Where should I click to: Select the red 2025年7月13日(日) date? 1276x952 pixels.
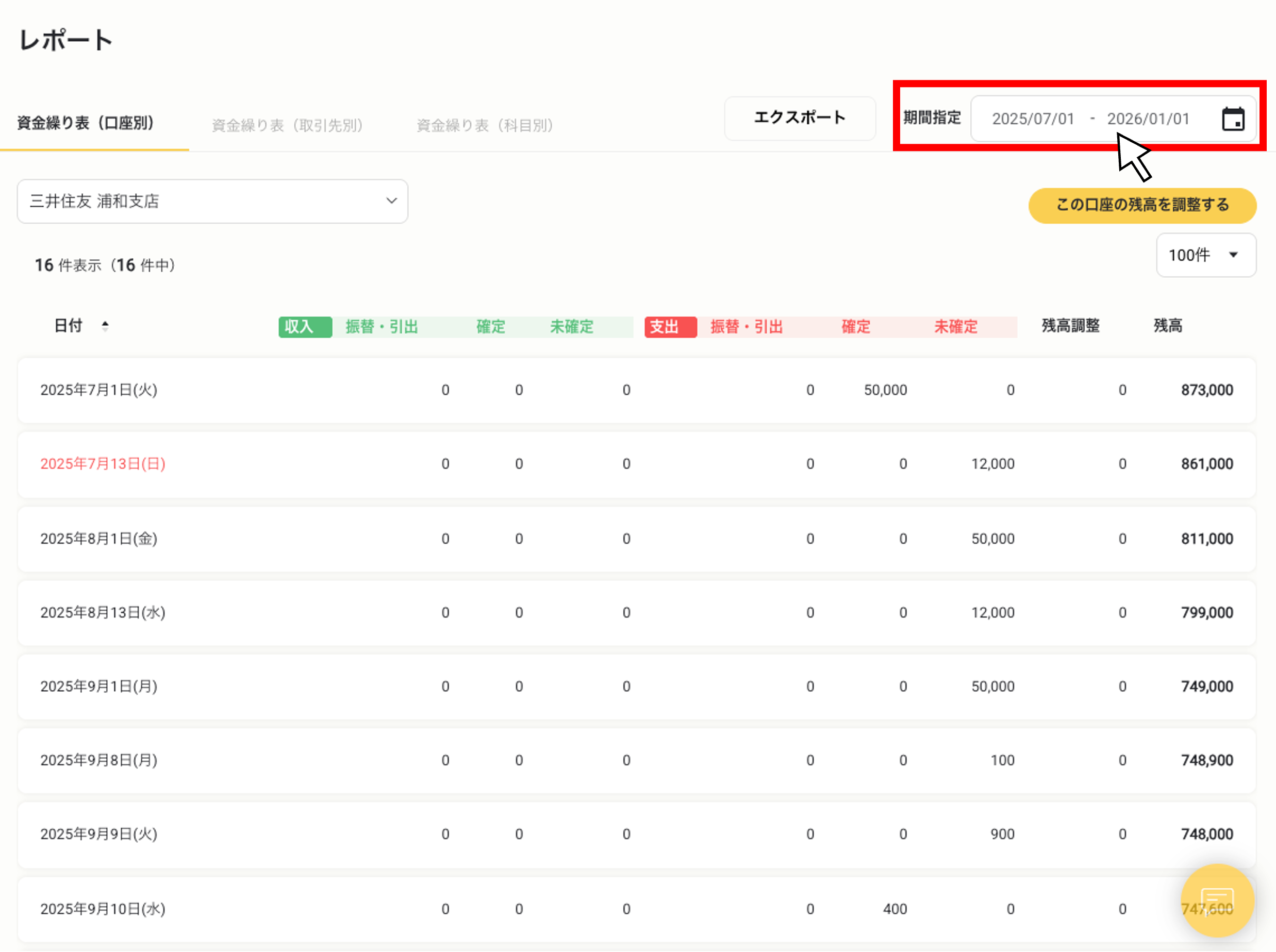103,464
